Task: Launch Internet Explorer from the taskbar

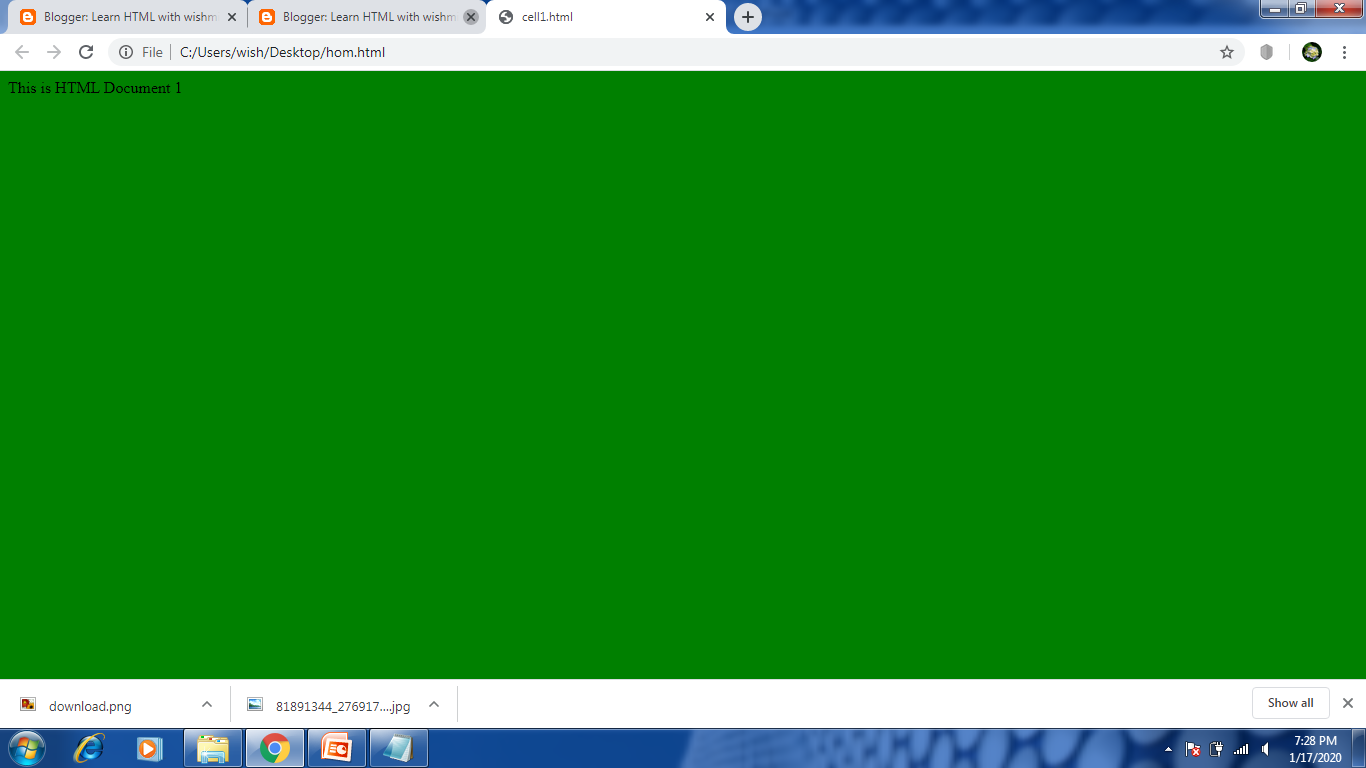Action: click(x=88, y=747)
